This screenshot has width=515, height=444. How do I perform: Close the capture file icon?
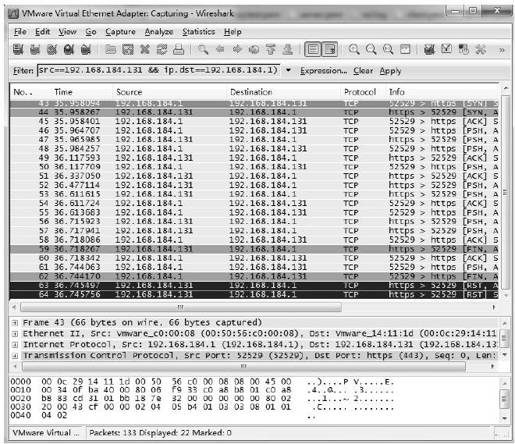coord(145,50)
